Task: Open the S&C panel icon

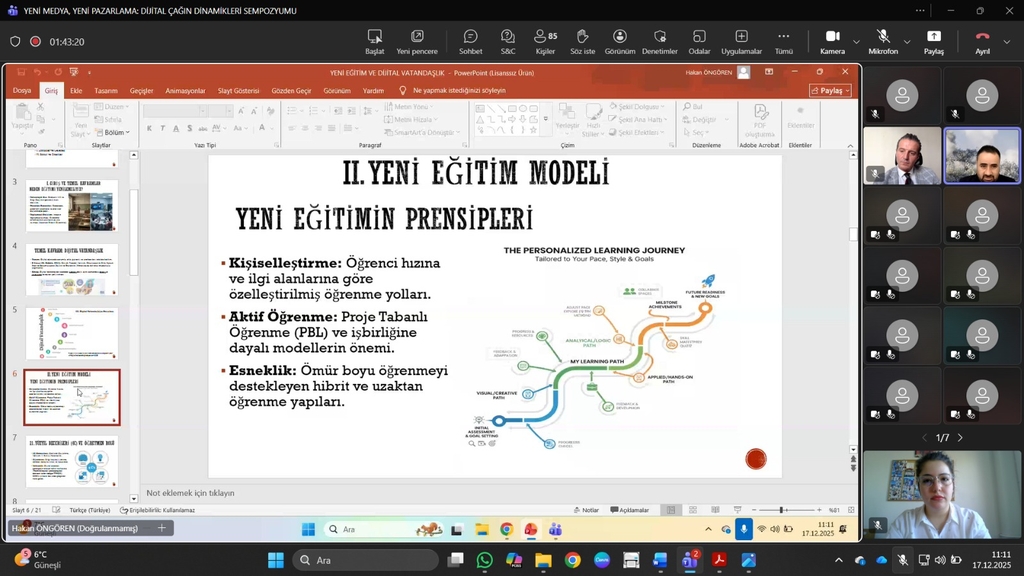Action: click(x=508, y=41)
